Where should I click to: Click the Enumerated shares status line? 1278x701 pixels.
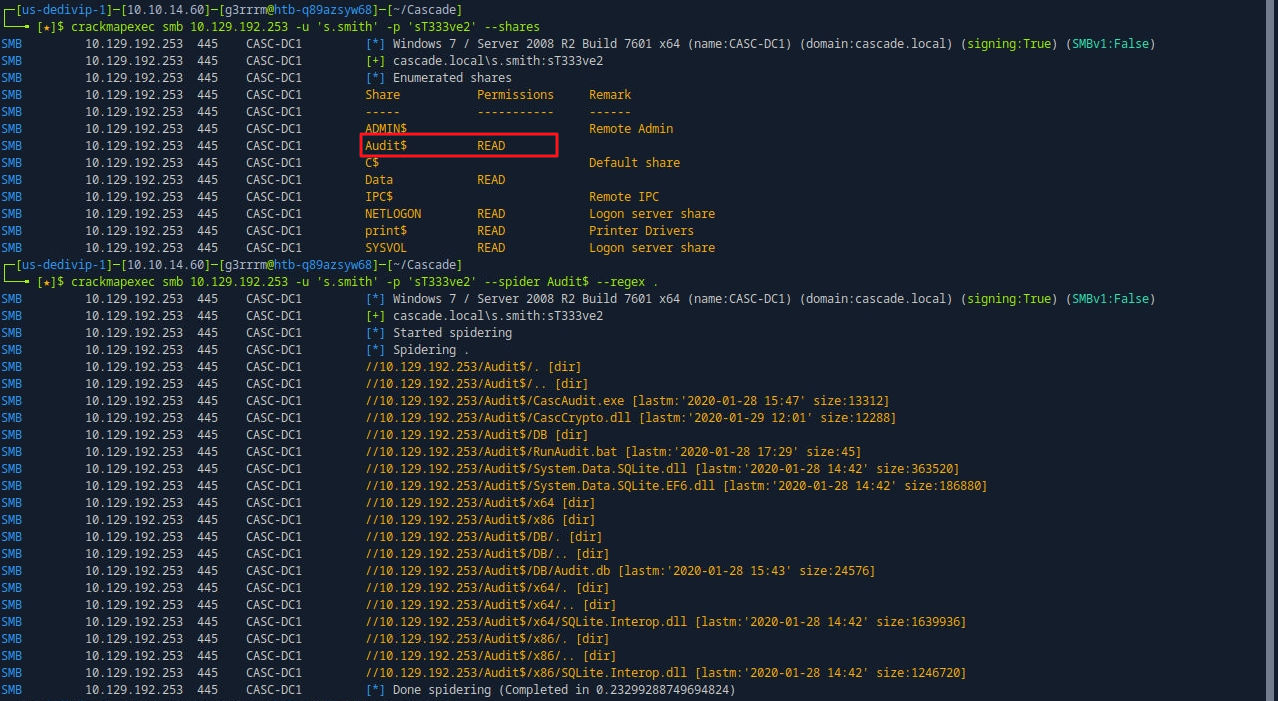[439, 78]
